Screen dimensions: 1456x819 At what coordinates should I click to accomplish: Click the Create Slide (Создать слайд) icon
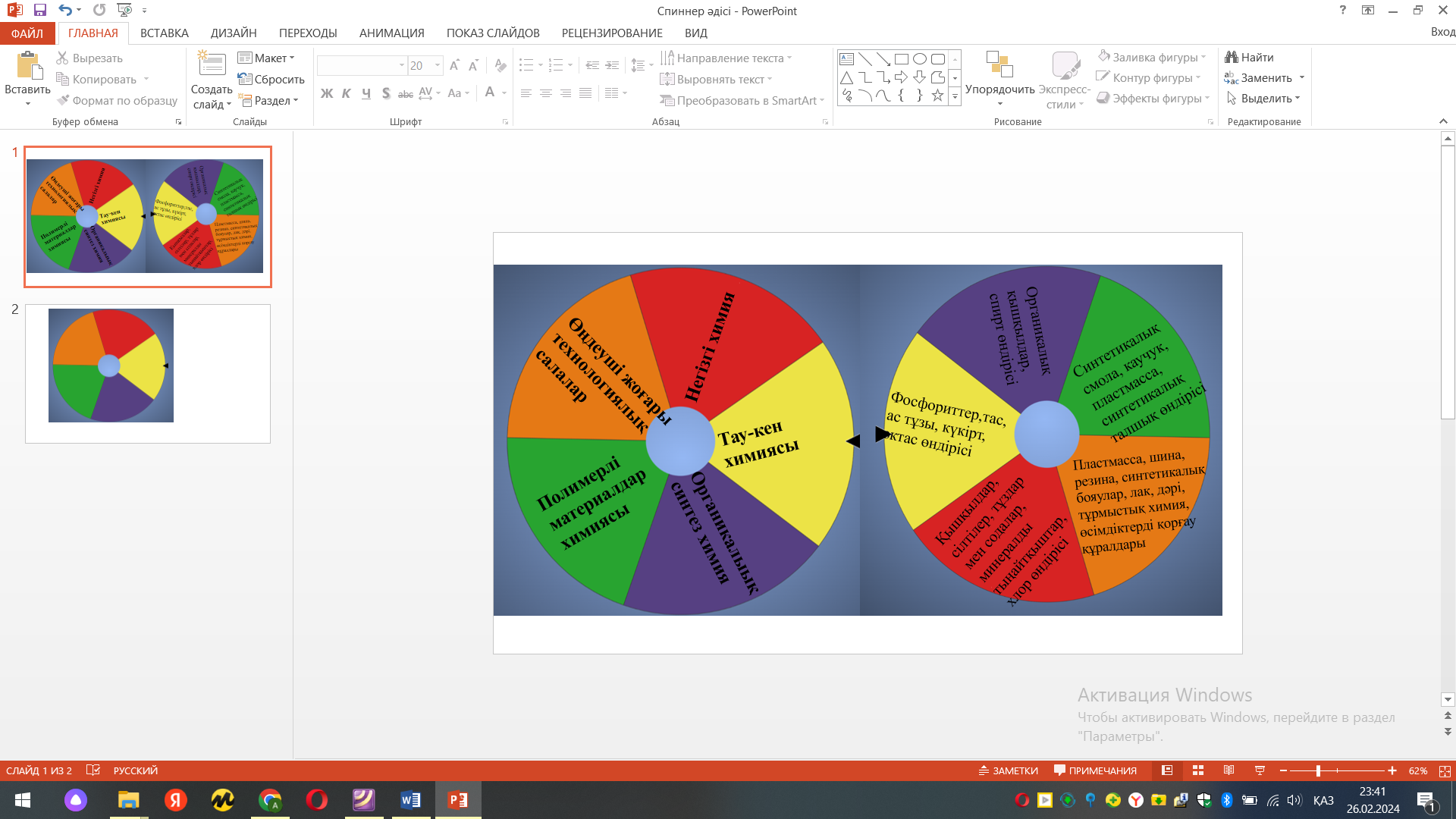click(212, 66)
